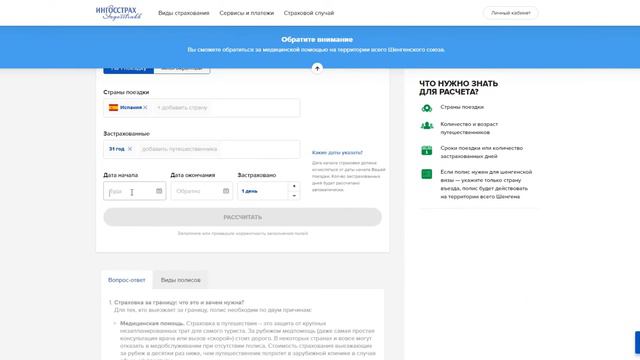Open Сервисы и платежи menu
640x360 pixels.
pyautogui.click(x=247, y=13)
